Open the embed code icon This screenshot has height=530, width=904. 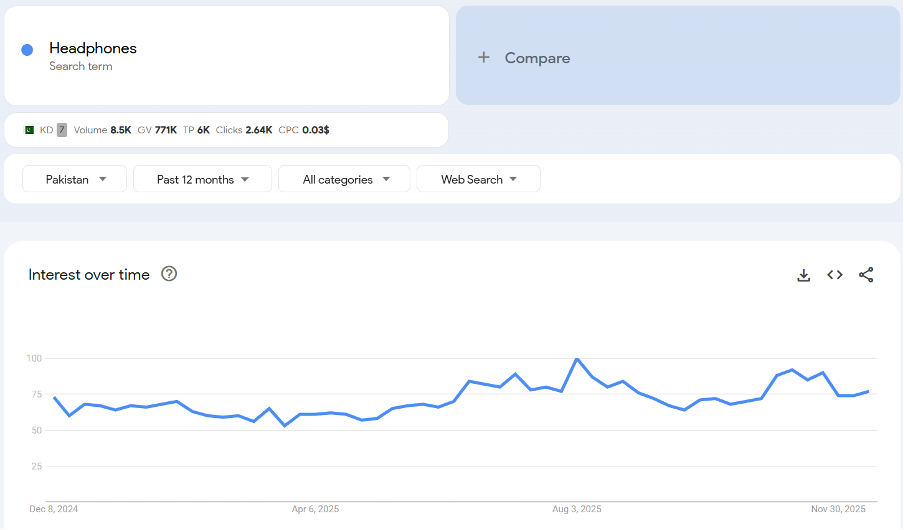coord(835,275)
